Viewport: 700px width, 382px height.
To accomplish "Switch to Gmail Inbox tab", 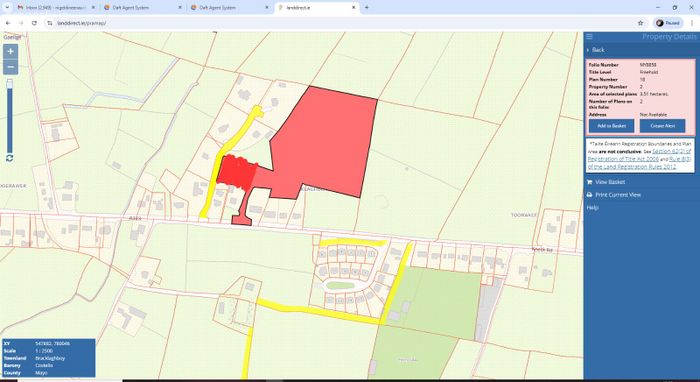I will (x=56, y=8).
